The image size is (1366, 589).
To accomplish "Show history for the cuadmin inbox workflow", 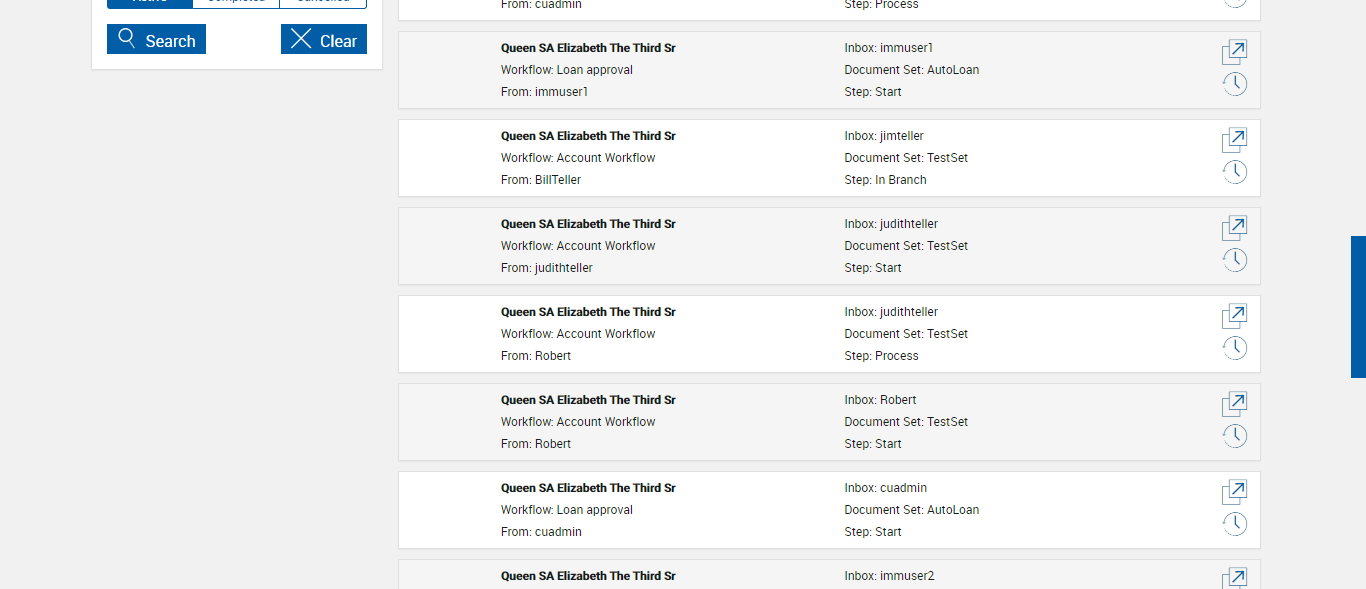I will tap(1234, 524).
